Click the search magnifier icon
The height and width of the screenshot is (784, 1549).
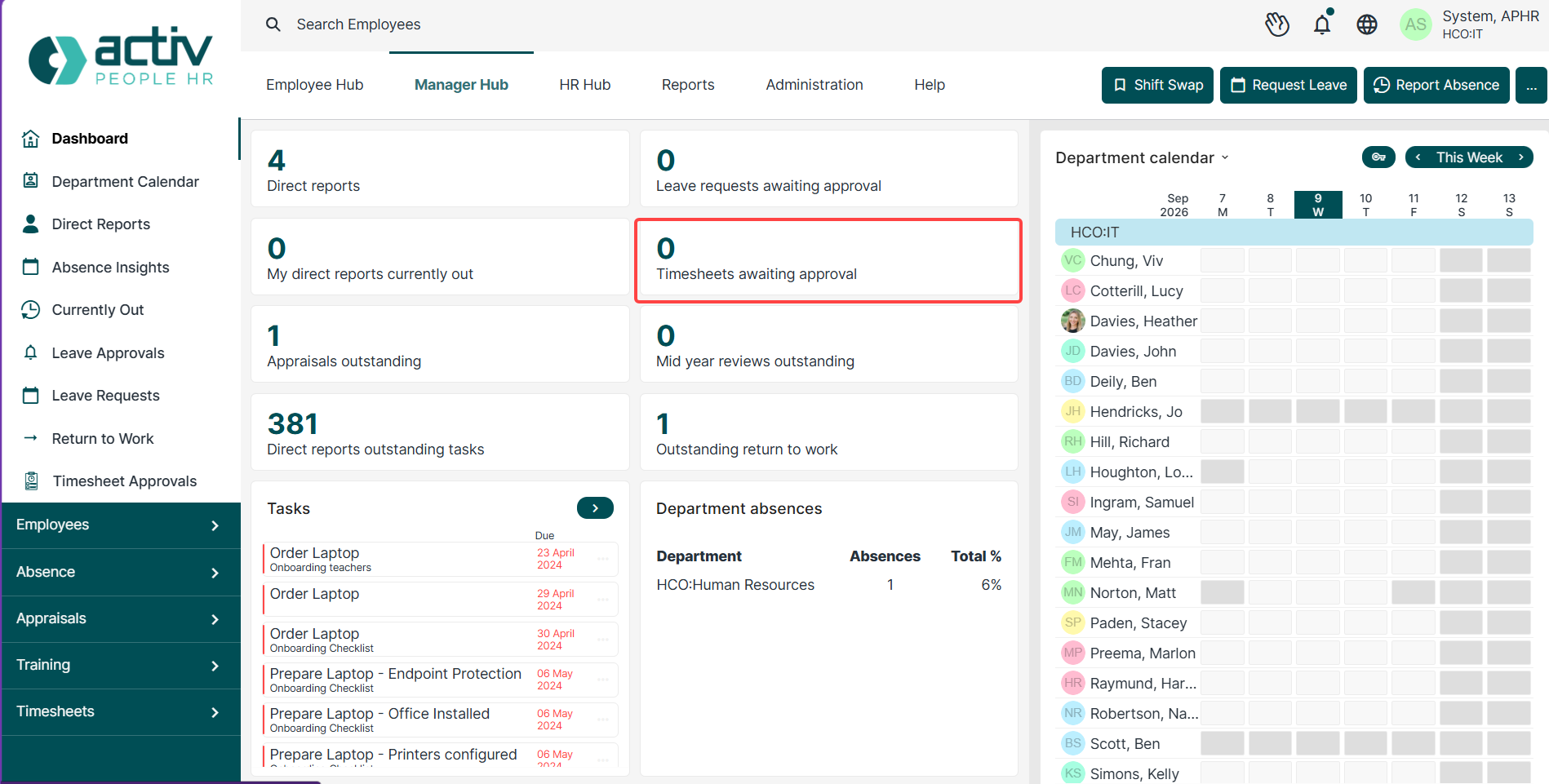pyautogui.click(x=273, y=24)
